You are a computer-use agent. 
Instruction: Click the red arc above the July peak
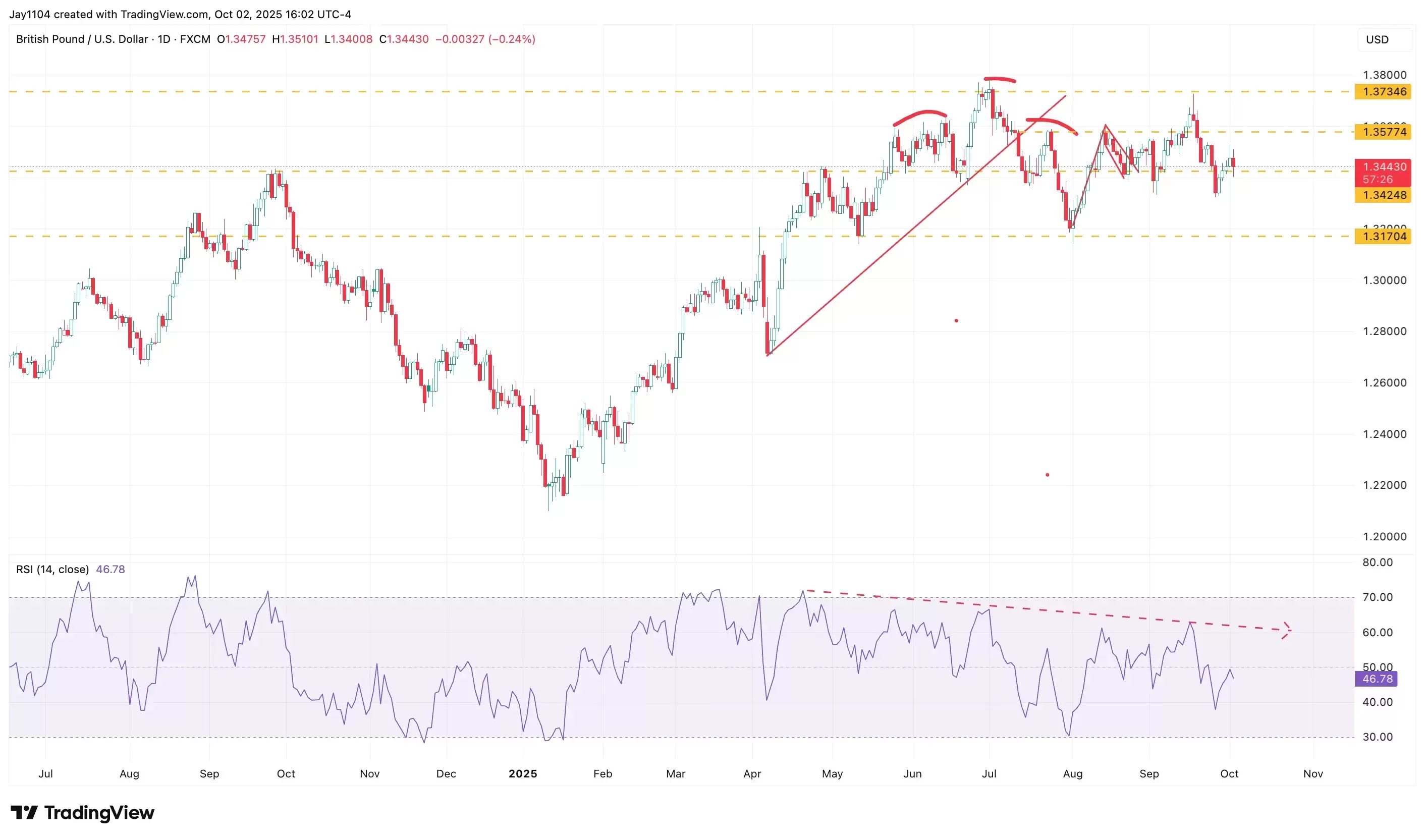(999, 79)
